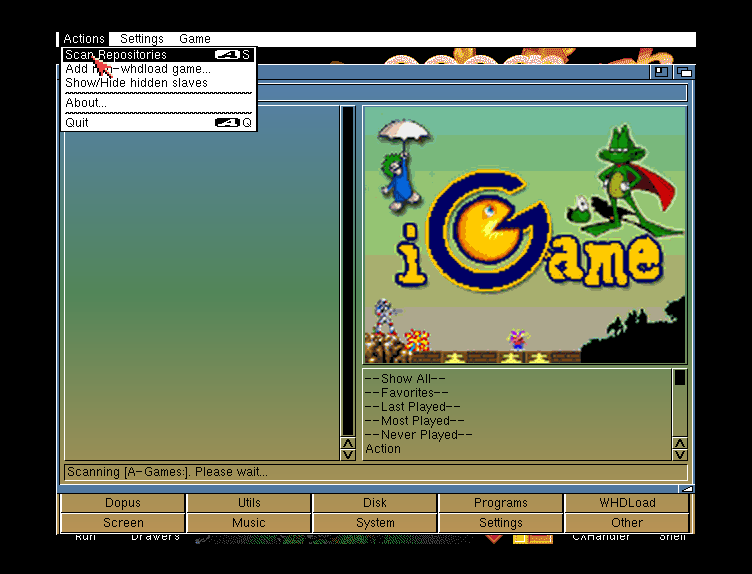Select --Most Played-- filter

517,421
